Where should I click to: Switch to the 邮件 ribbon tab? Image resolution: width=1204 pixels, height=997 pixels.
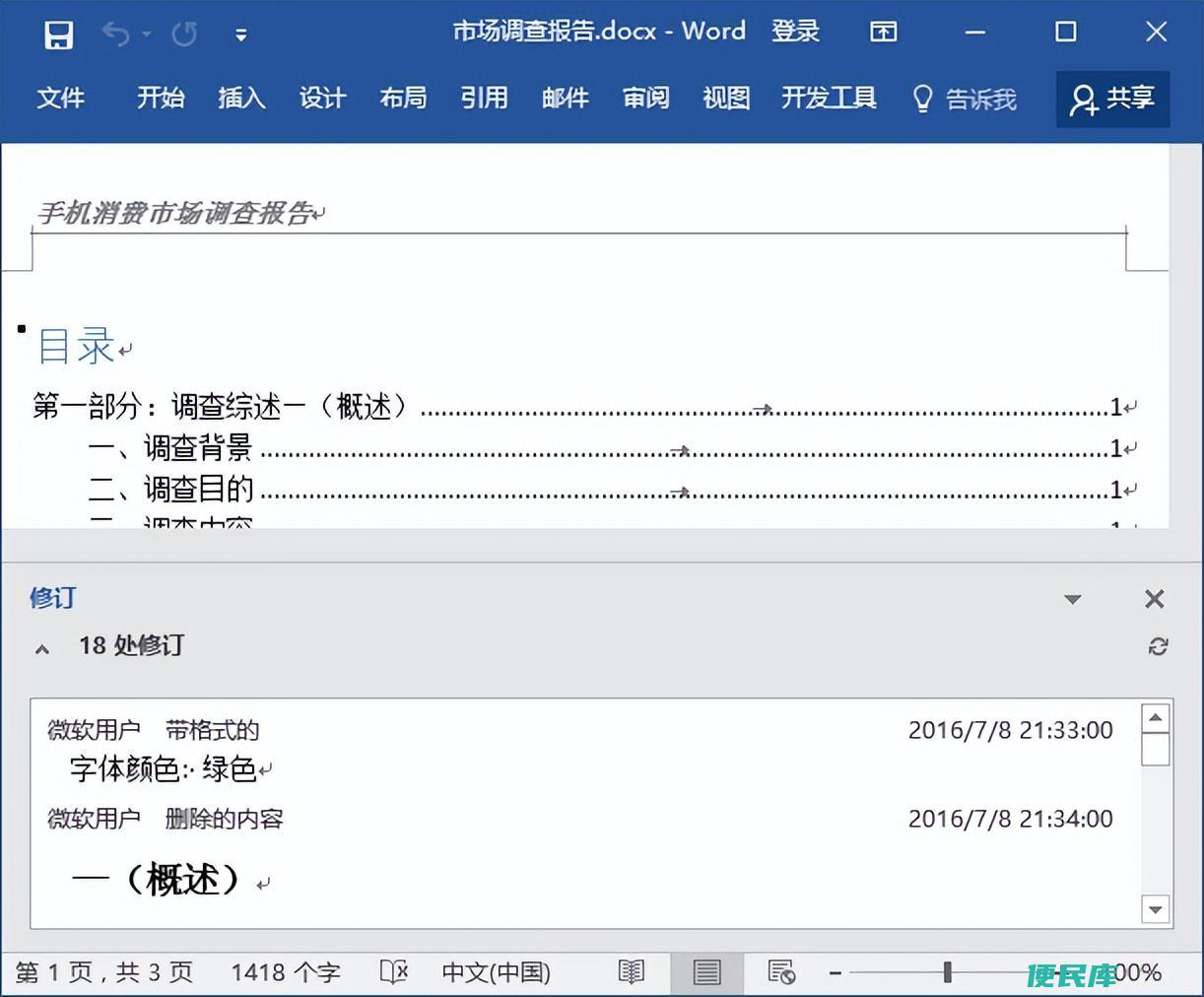point(565,98)
